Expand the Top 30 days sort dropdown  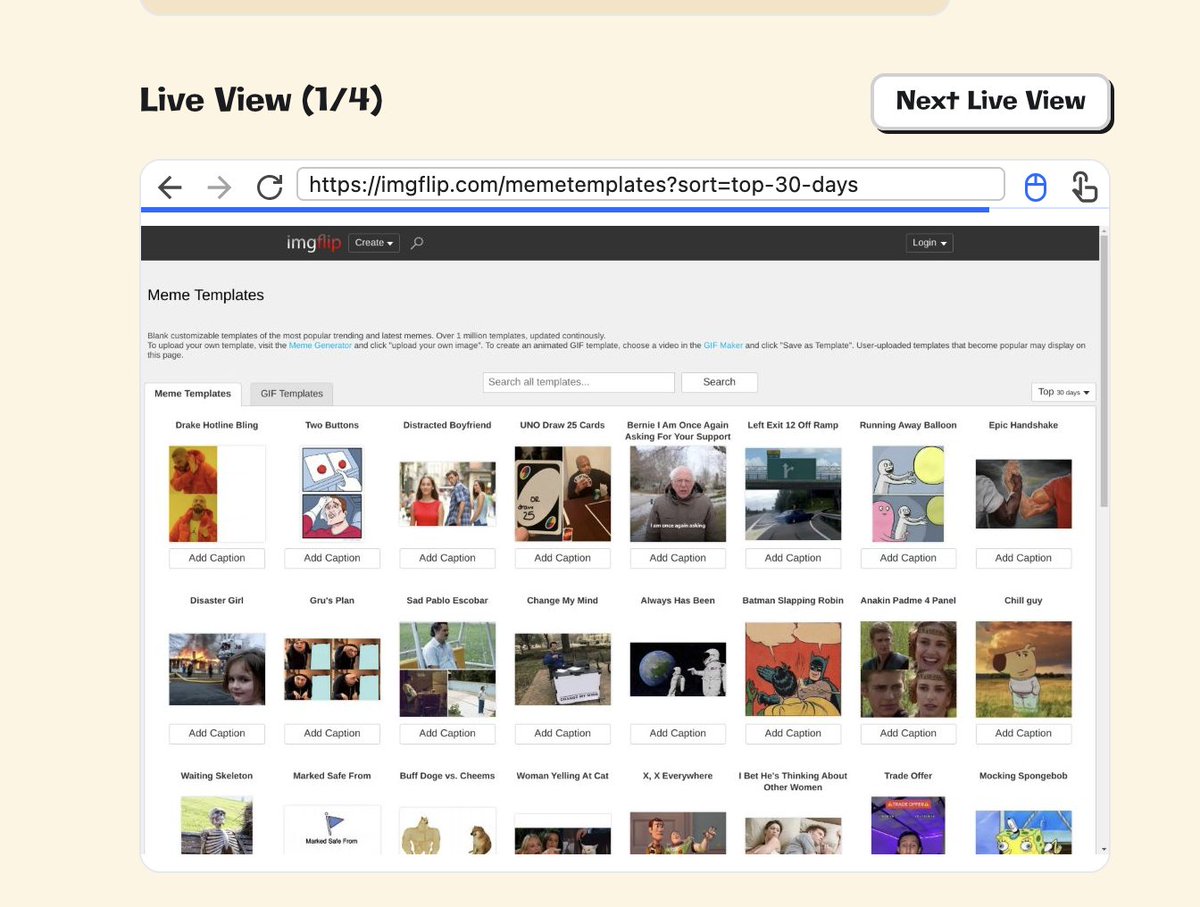(x=1064, y=392)
